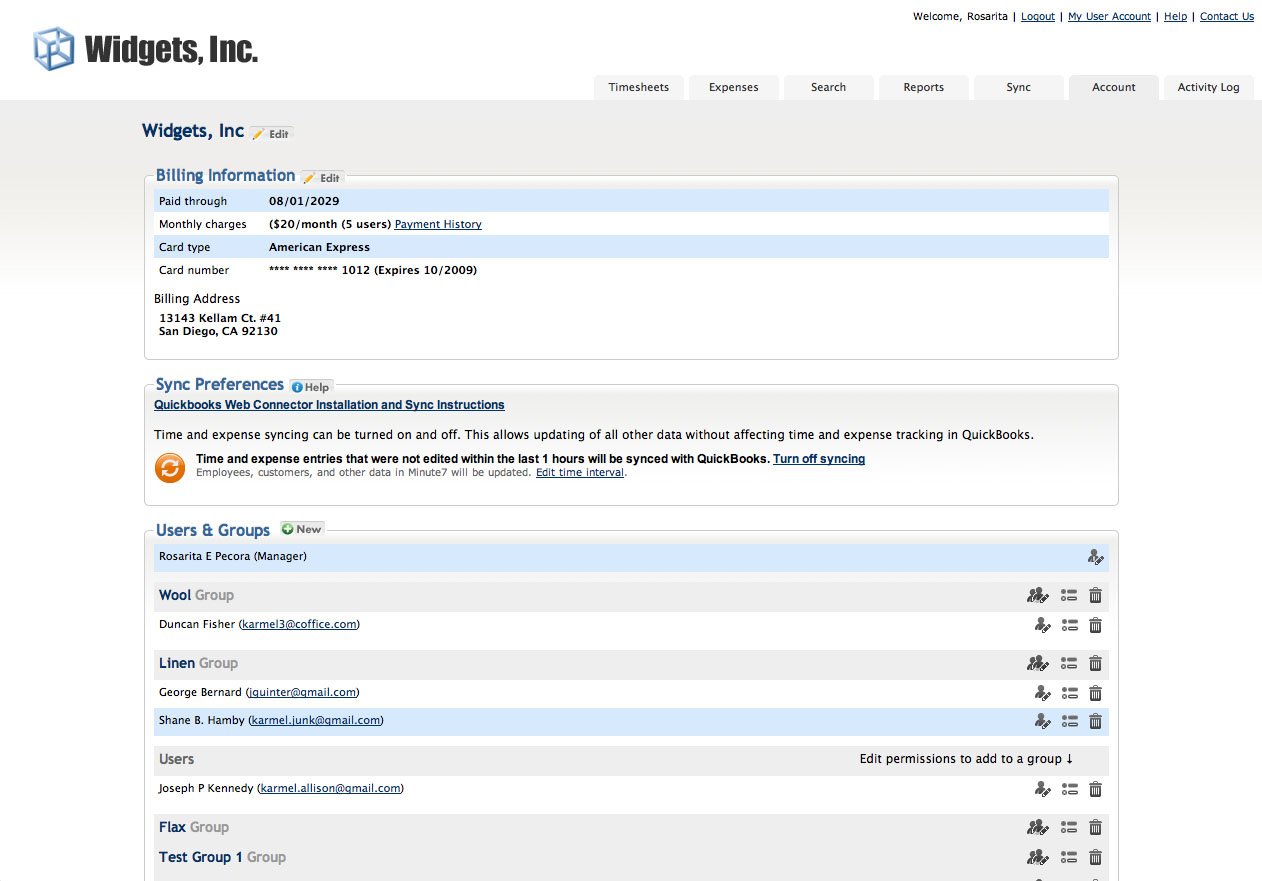
Task: Open the Account tab
Action: (x=1114, y=87)
